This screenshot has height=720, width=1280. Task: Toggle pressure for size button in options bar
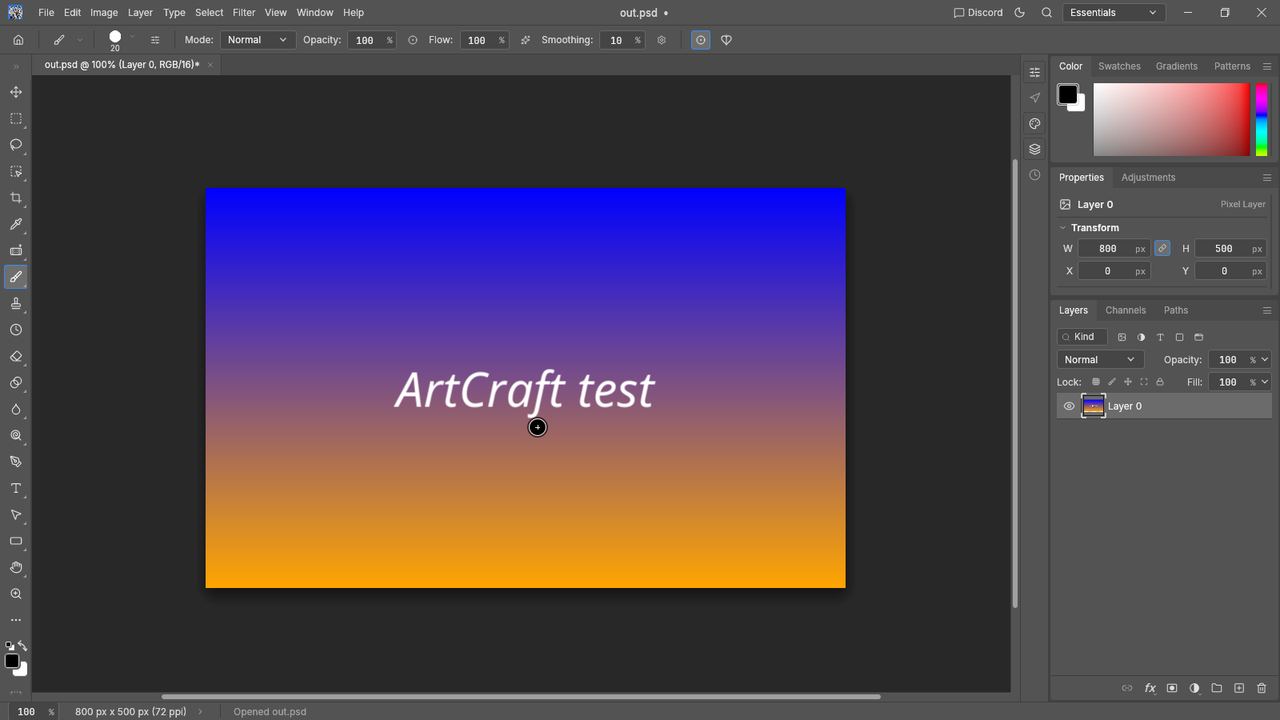(x=701, y=40)
